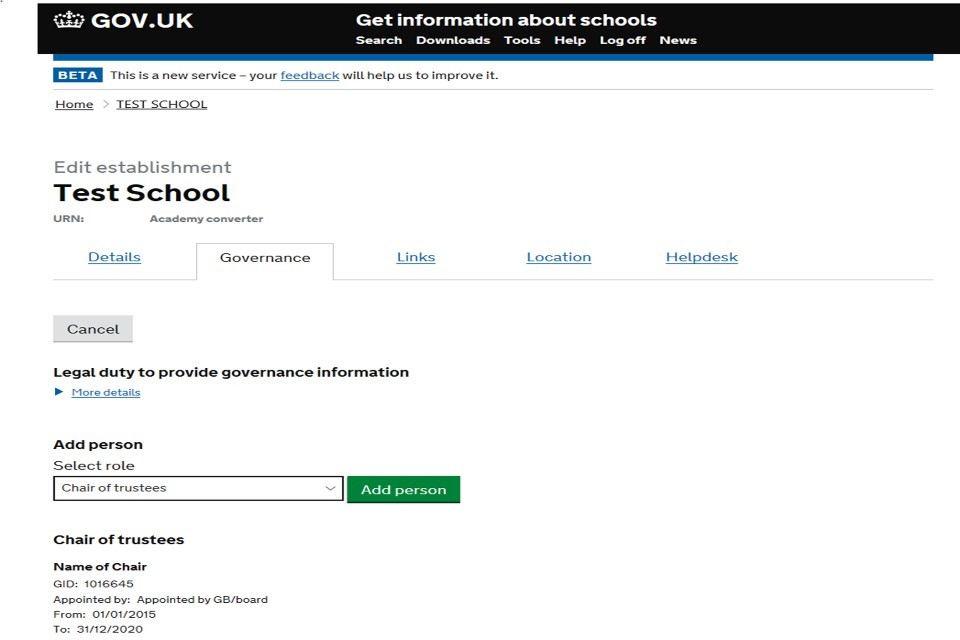This screenshot has height=640, width=960.
Task: Open the Location tab
Action: tap(558, 257)
